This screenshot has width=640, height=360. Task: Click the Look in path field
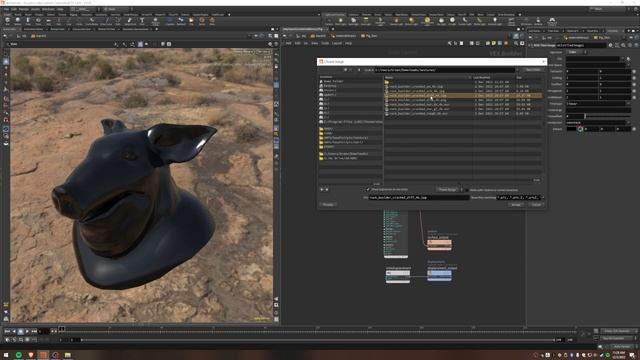pyautogui.click(x=444, y=70)
